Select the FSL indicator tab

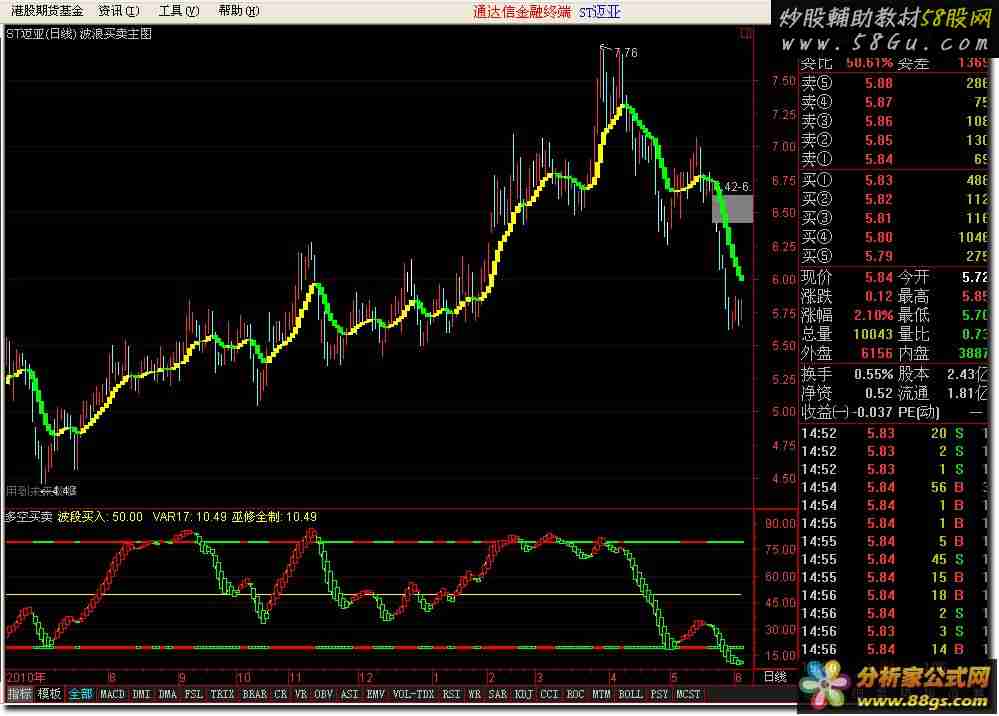[194, 694]
